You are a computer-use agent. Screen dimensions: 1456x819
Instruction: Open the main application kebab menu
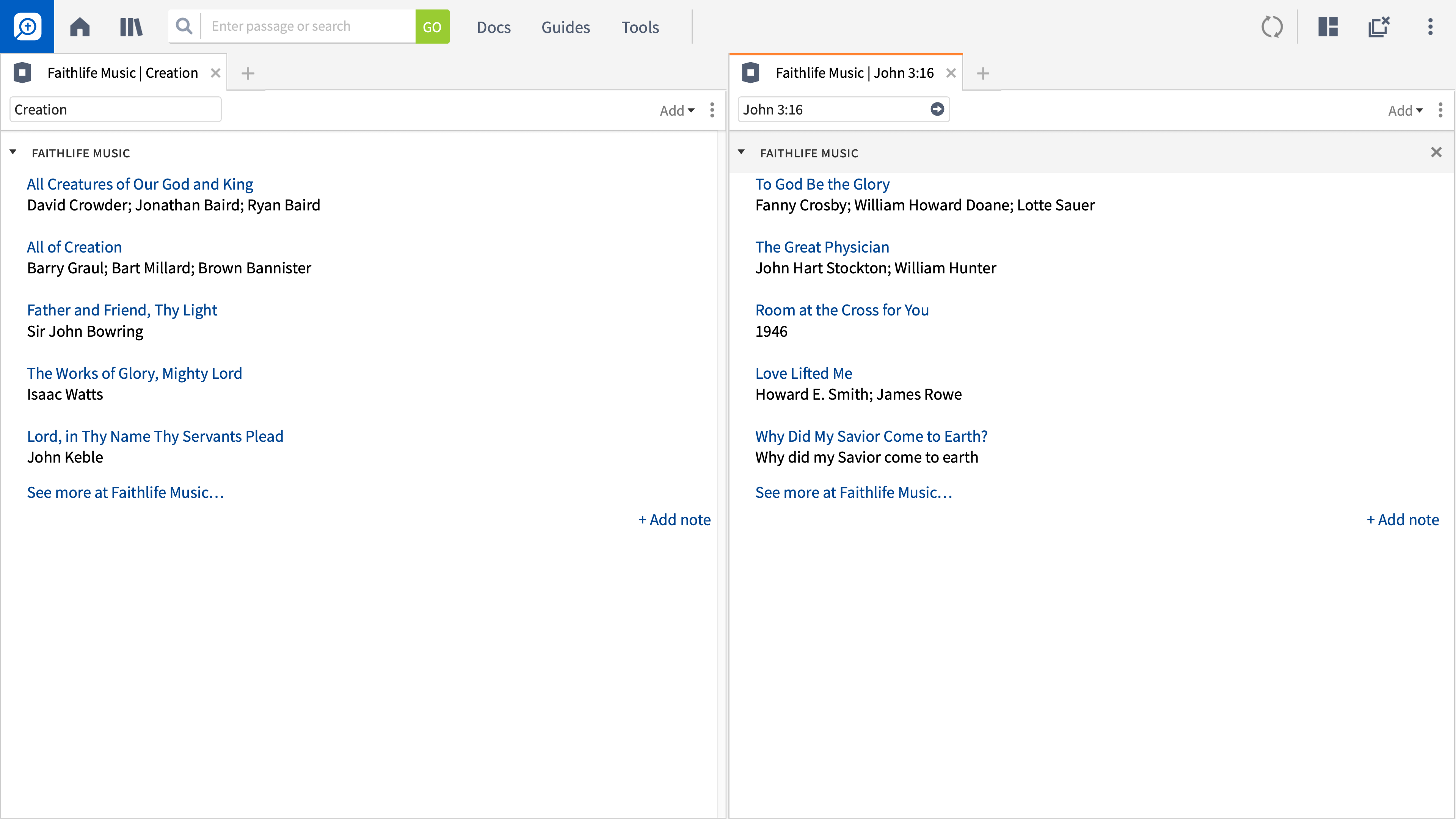tap(1431, 27)
